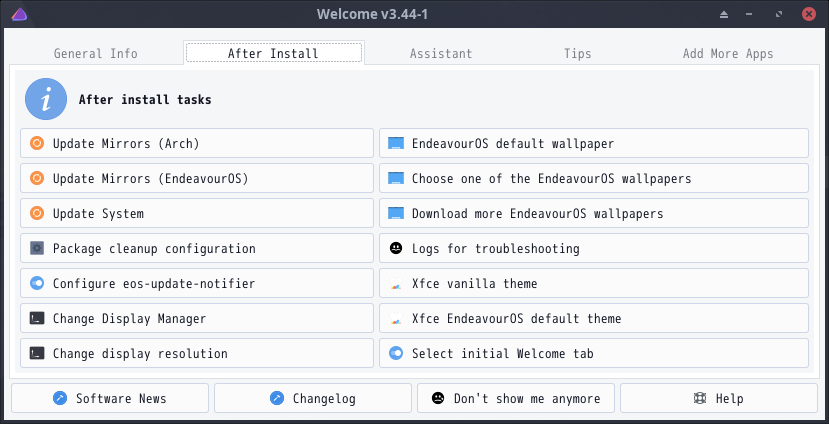Click the face icon beside Logs for troubleshooting
This screenshot has width=829, height=424.
[396, 248]
